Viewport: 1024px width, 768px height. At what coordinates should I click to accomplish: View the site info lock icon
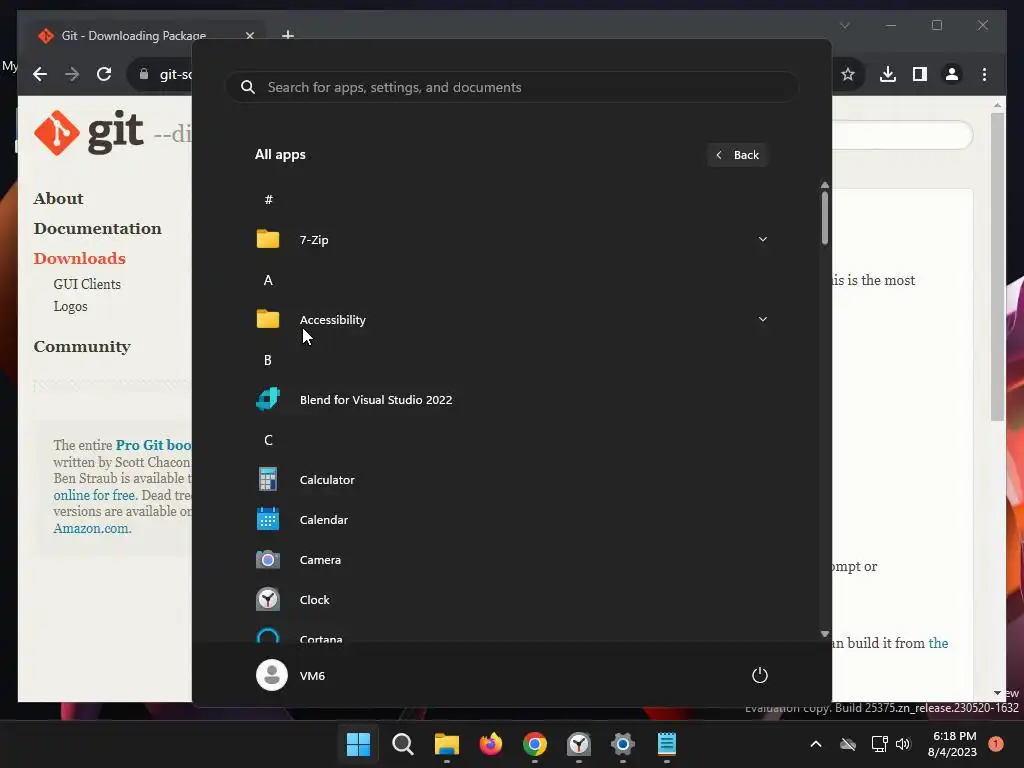click(x=144, y=74)
